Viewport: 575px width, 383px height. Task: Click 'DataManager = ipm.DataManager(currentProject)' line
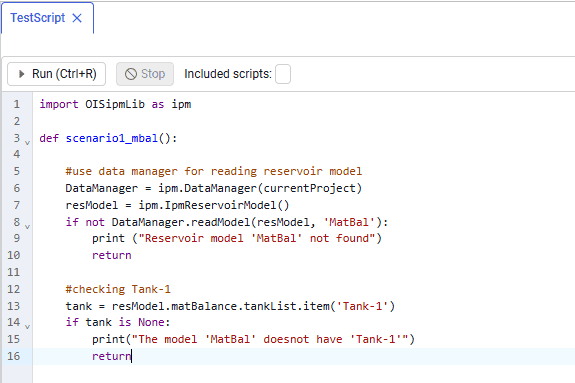(213, 188)
